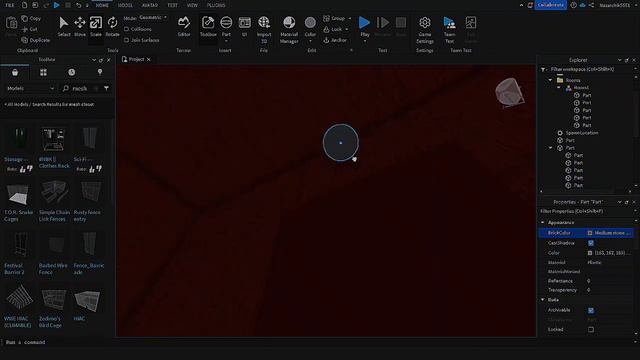The image size is (640, 360).
Task: Click the Toolbox search field
Action: tap(81, 88)
